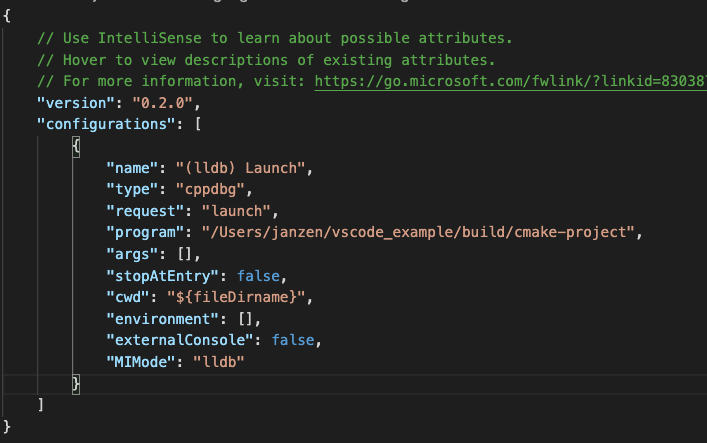Click the opening square bracket after configurations
The height and width of the screenshot is (443, 707).
[x=198, y=125]
